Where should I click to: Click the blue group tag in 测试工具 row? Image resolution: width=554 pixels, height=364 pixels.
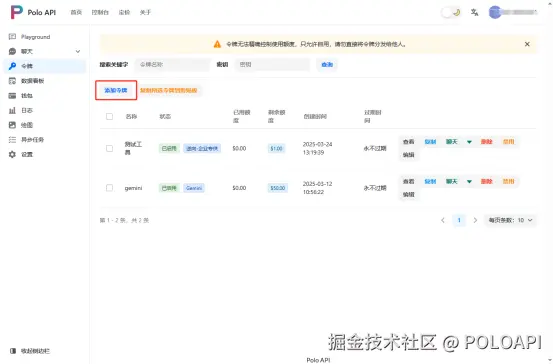coord(202,148)
